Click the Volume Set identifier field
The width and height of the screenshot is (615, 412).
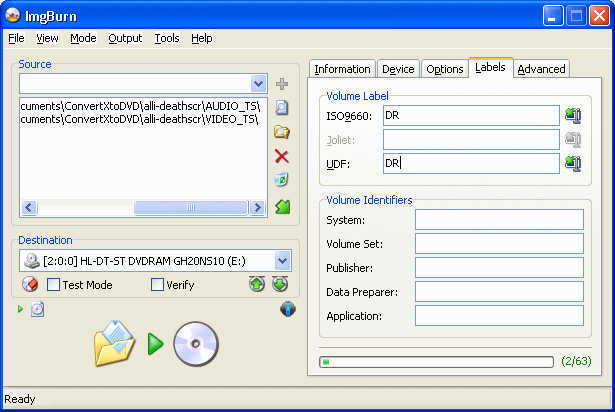499,244
